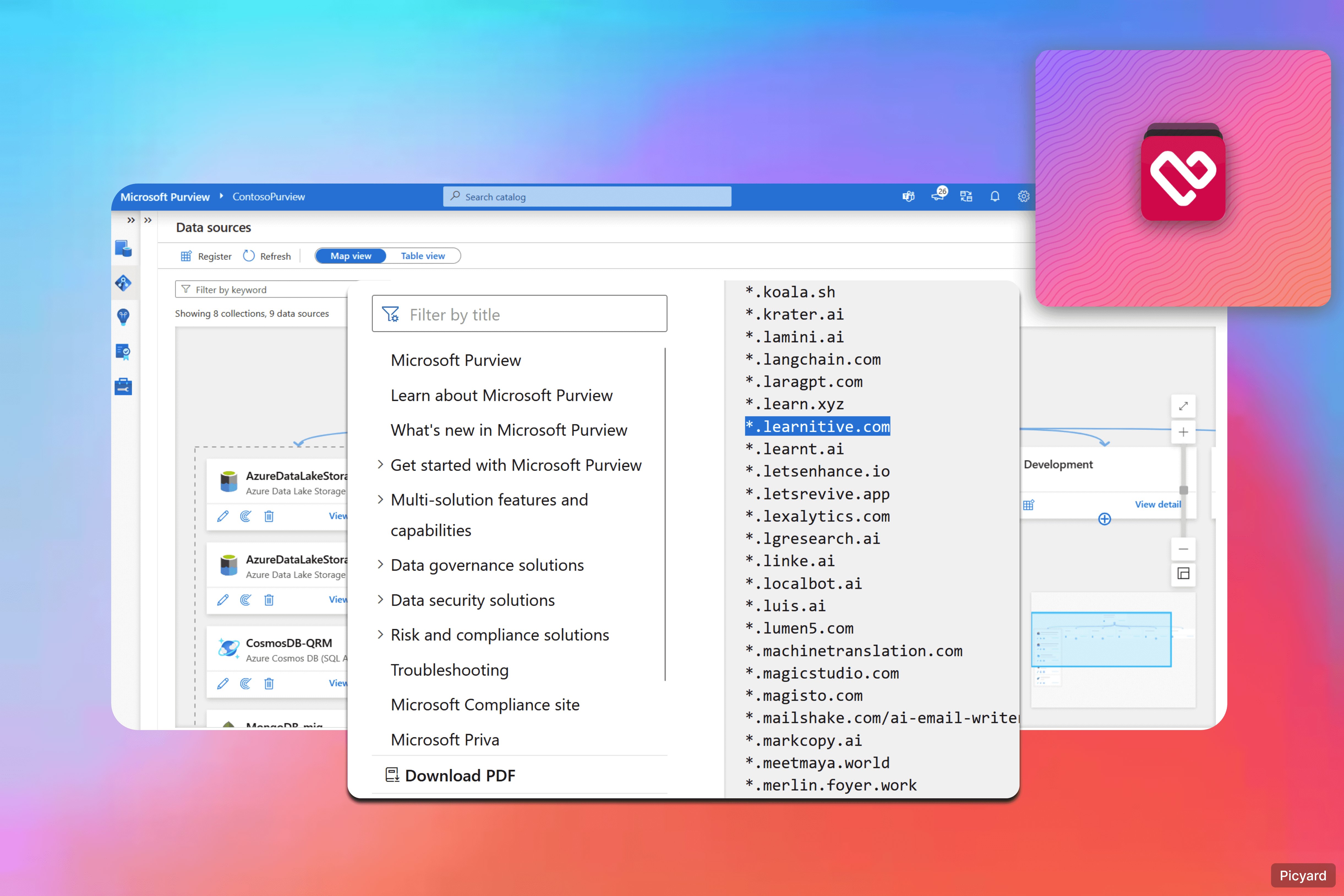Open the feedback icon with 26 badge
1344x896 pixels.
click(939, 195)
